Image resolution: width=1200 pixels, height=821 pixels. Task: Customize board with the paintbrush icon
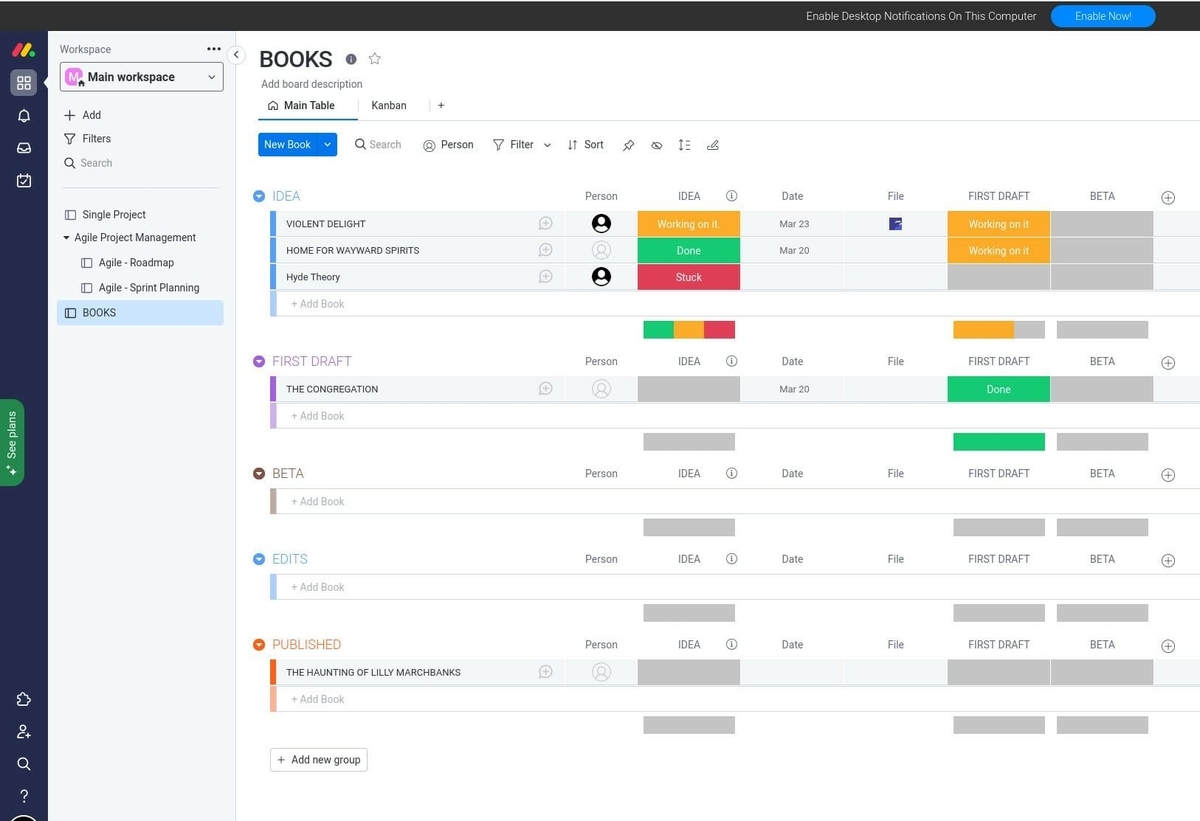click(x=712, y=145)
